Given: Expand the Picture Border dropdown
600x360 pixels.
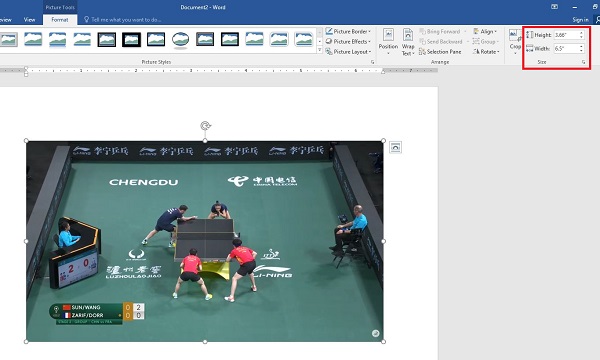Looking at the screenshot, I should click(348, 31).
